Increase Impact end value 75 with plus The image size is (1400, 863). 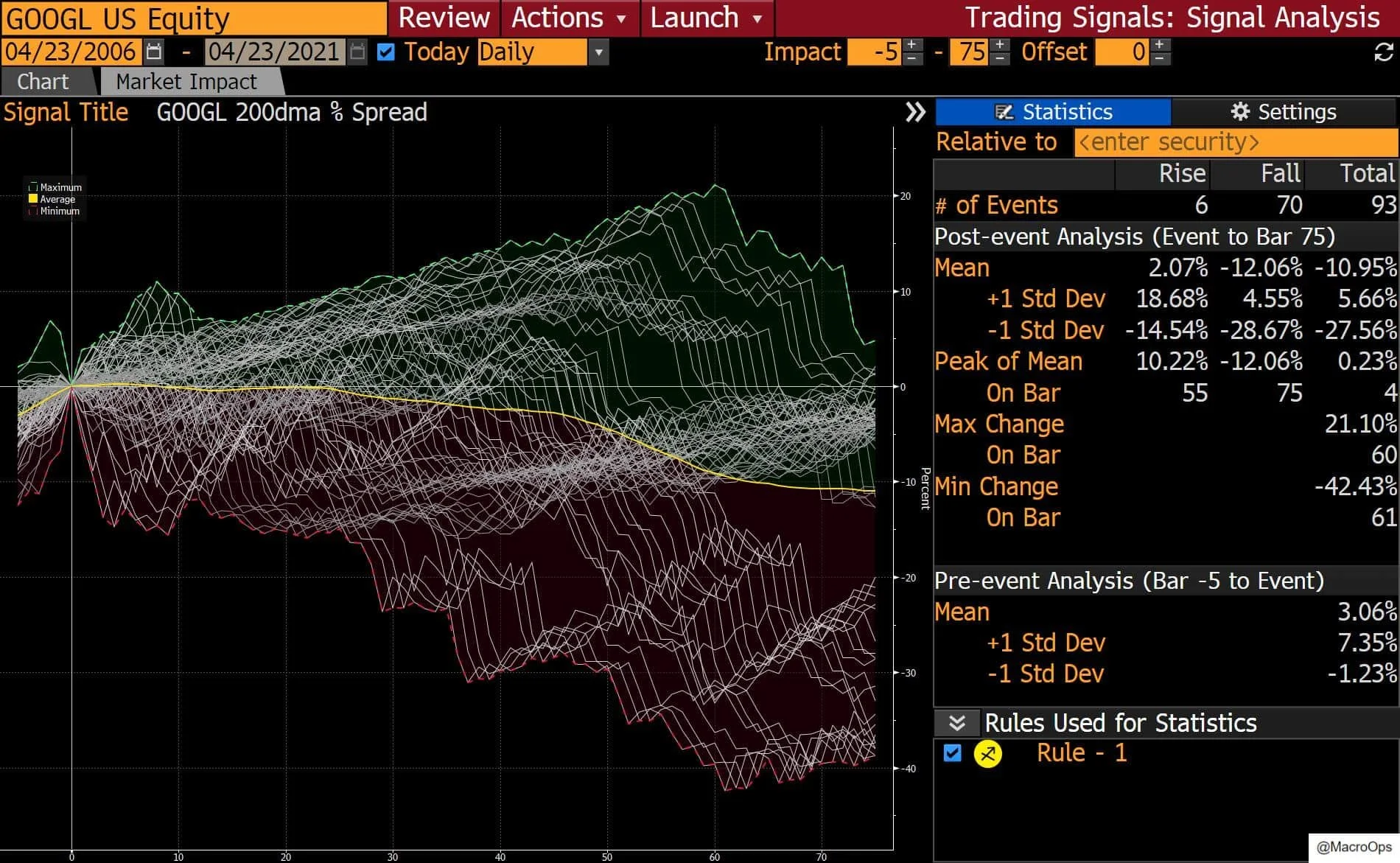[x=1000, y=45]
